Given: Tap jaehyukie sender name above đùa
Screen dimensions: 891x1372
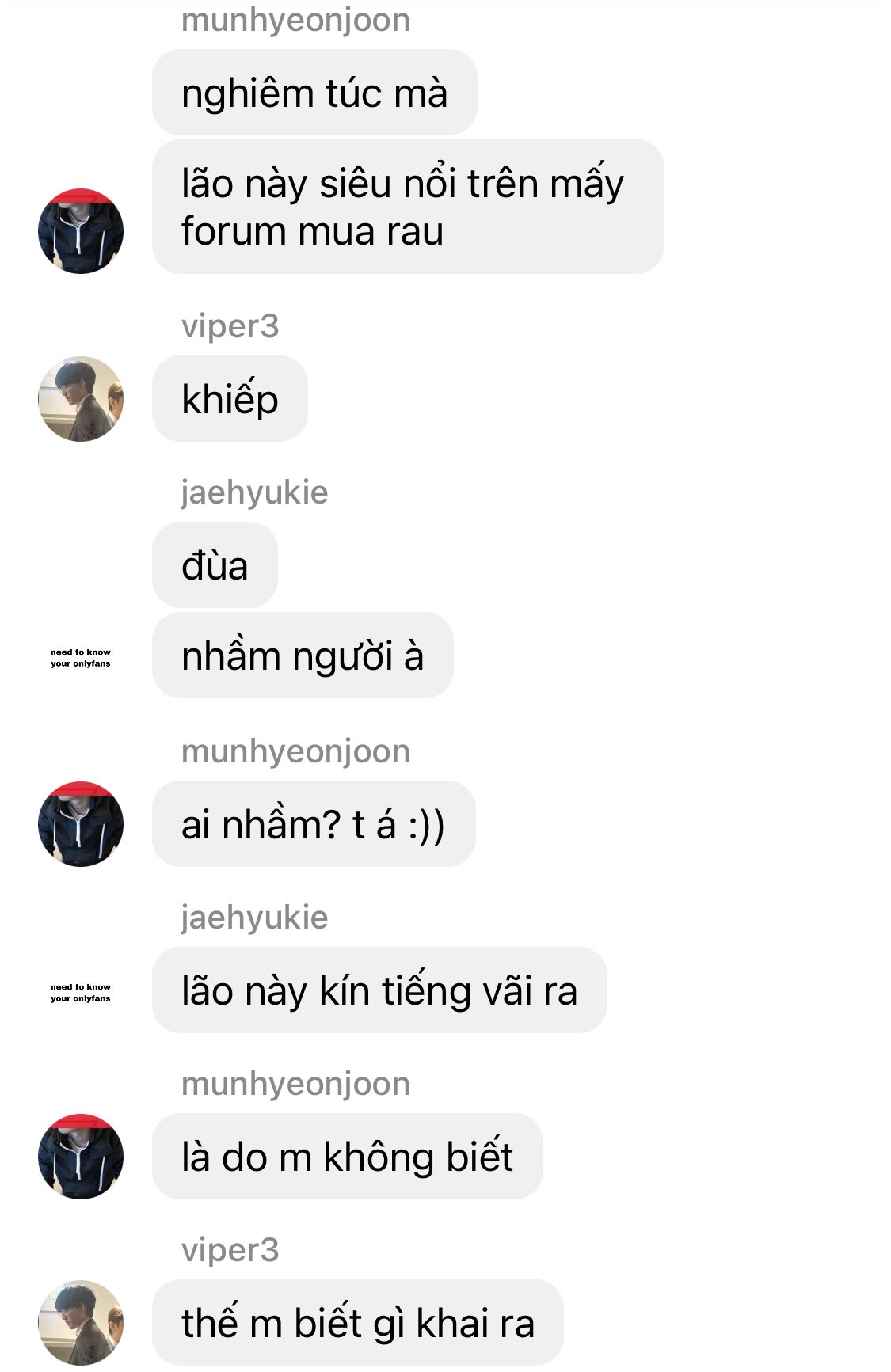Looking at the screenshot, I should [x=254, y=492].
